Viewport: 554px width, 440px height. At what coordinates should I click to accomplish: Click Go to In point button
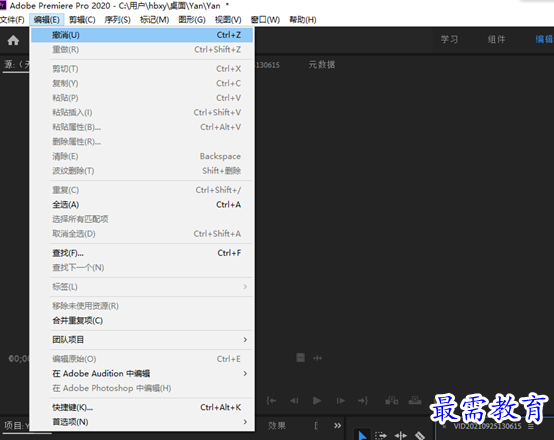[271, 400]
